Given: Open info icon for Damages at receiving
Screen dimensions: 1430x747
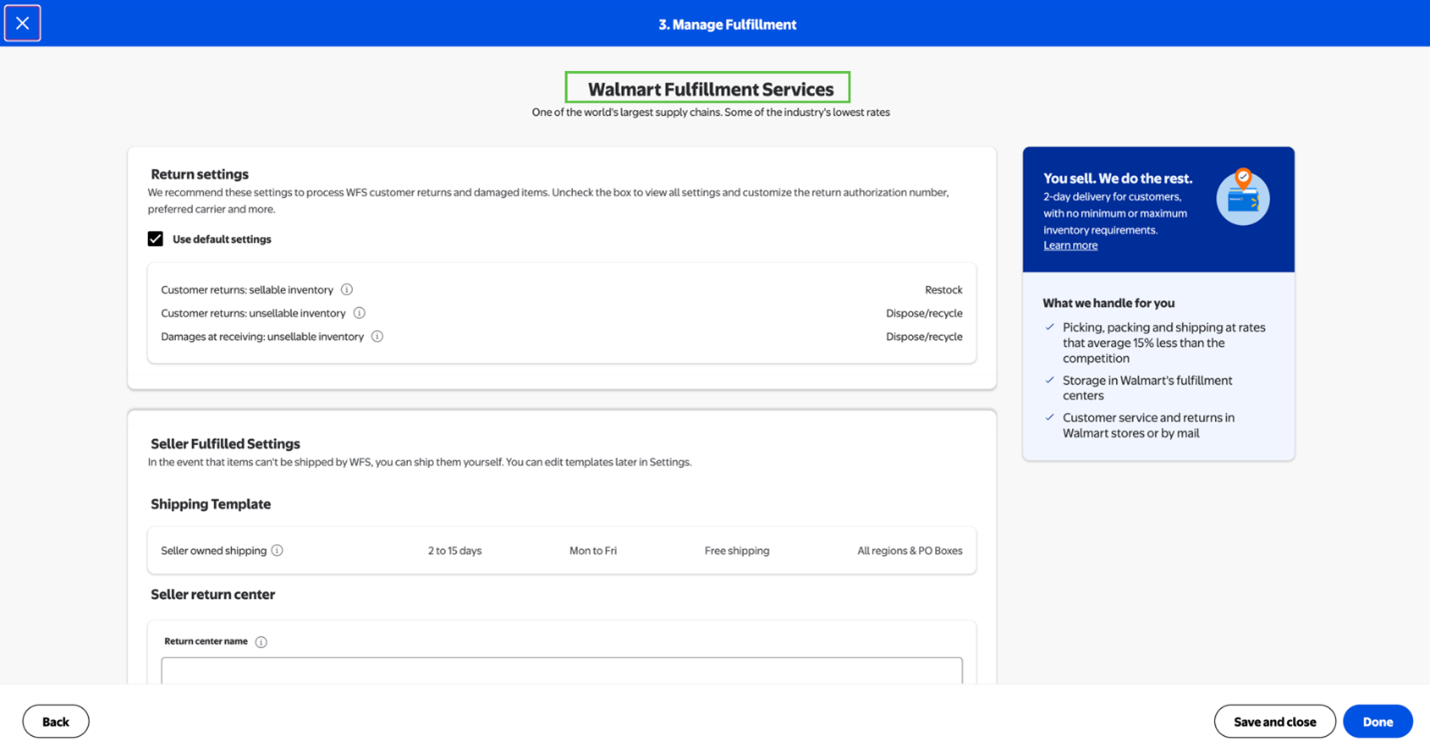Looking at the screenshot, I should [377, 337].
